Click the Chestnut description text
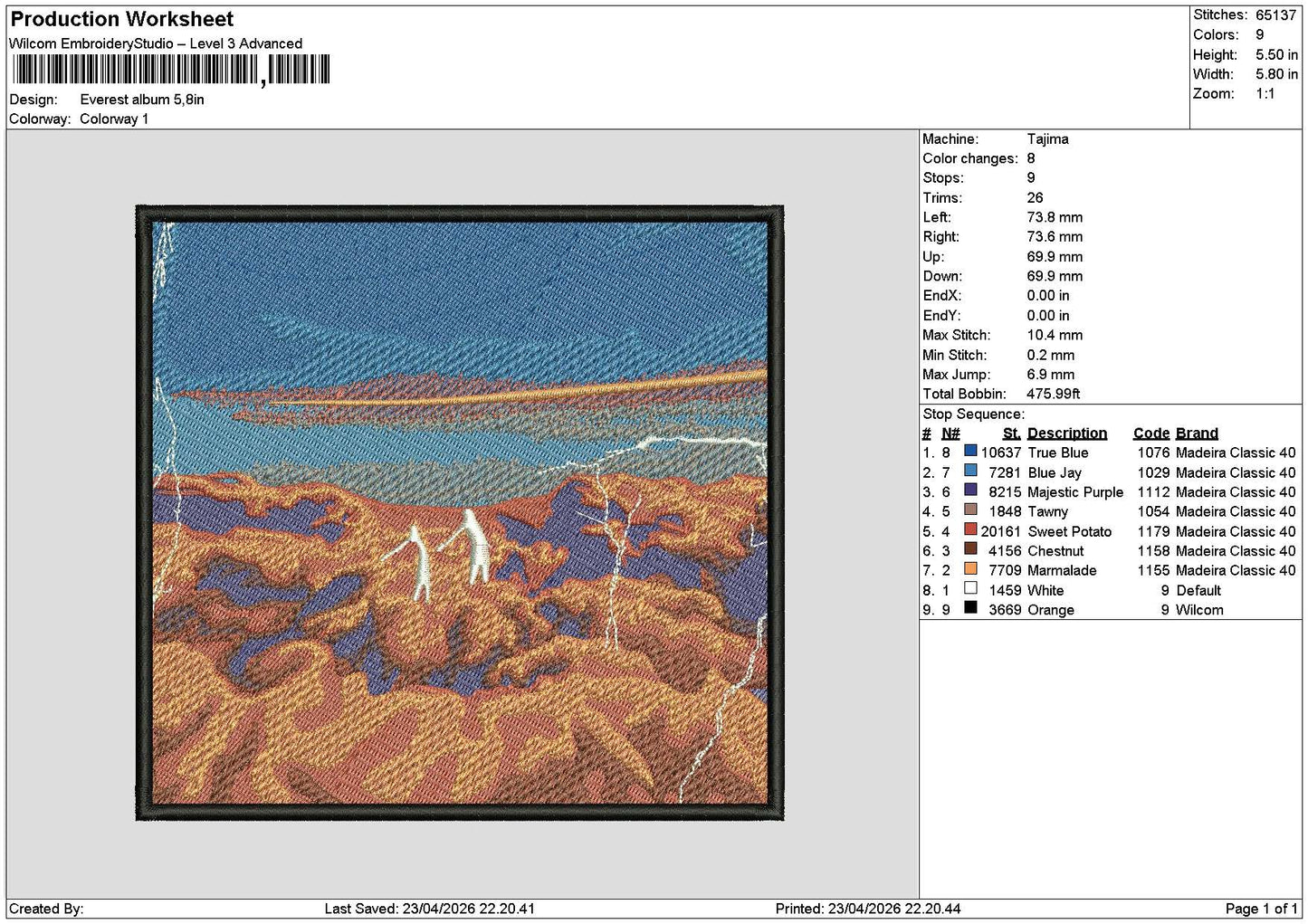Viewport: 1308px width, 924px height. point(1055,551)
